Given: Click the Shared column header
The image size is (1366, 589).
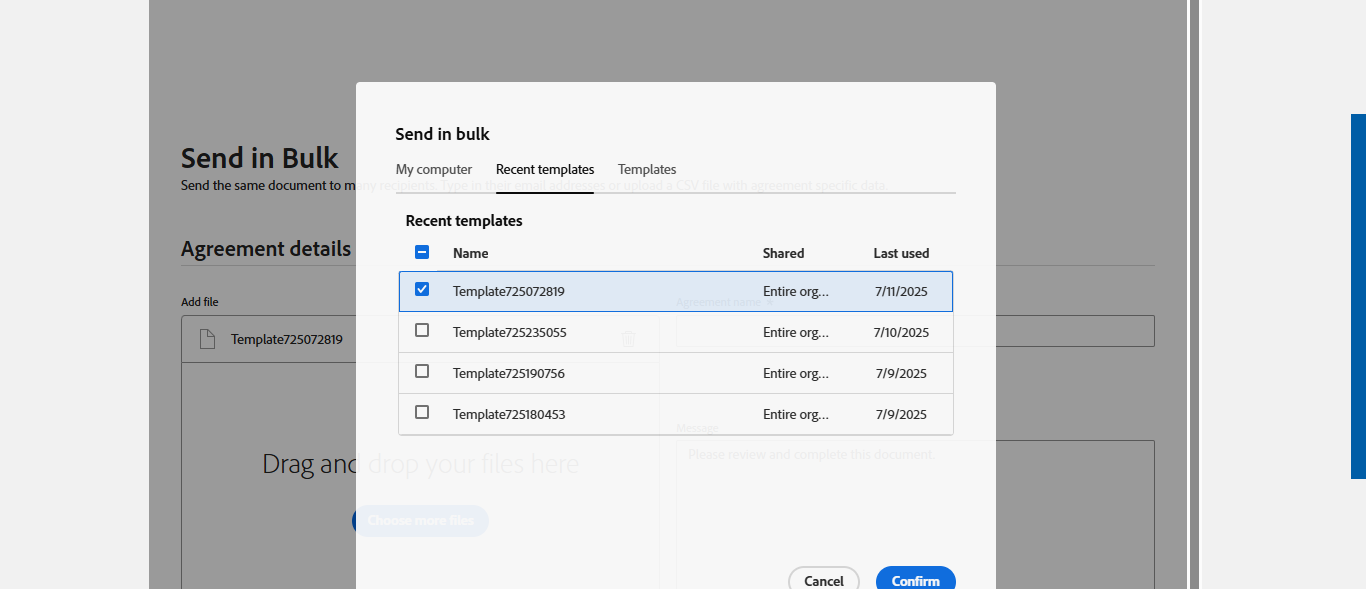Looking at the screenshot, I should (x=783, y=254).
